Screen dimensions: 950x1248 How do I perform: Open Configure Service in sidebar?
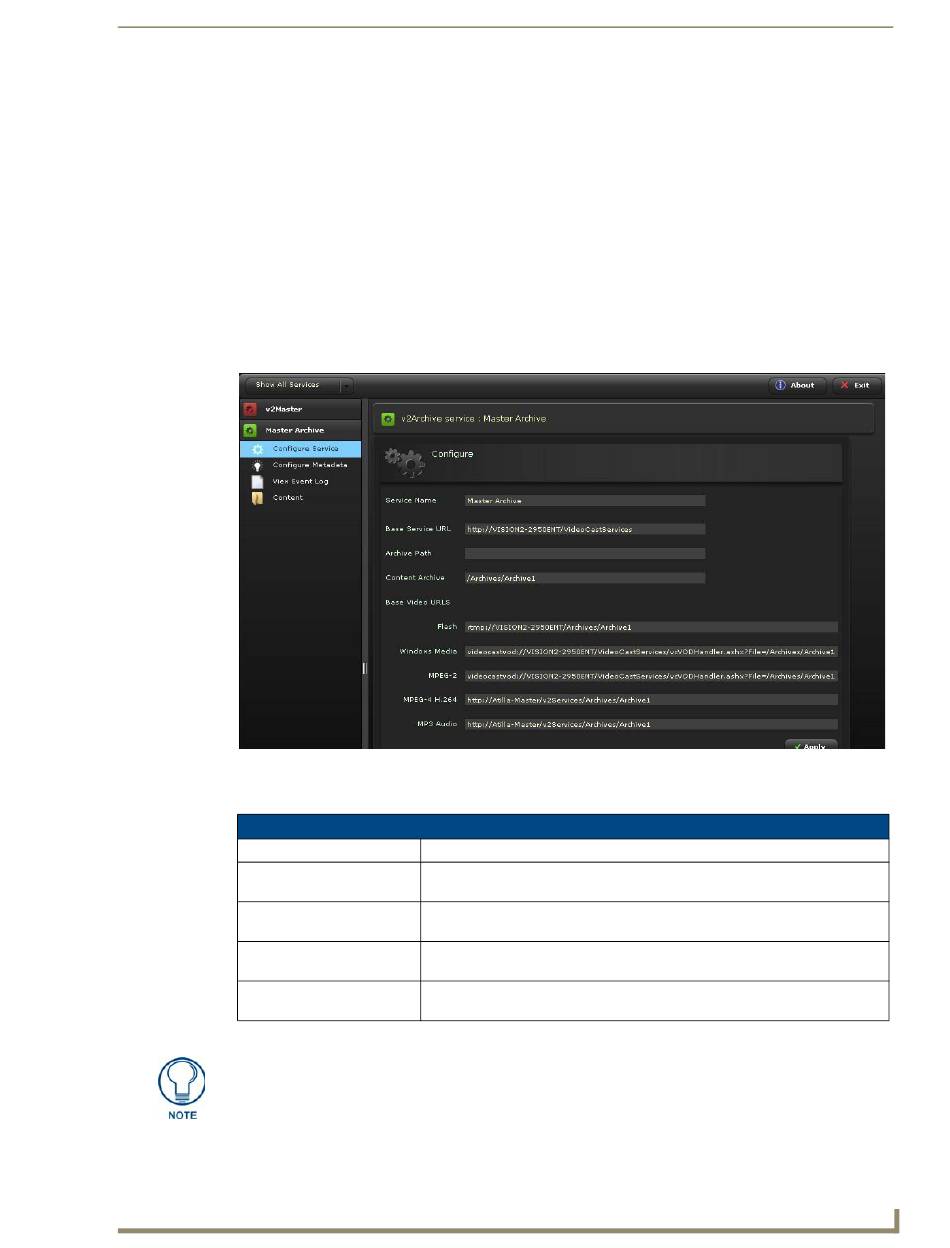(300, 449)
